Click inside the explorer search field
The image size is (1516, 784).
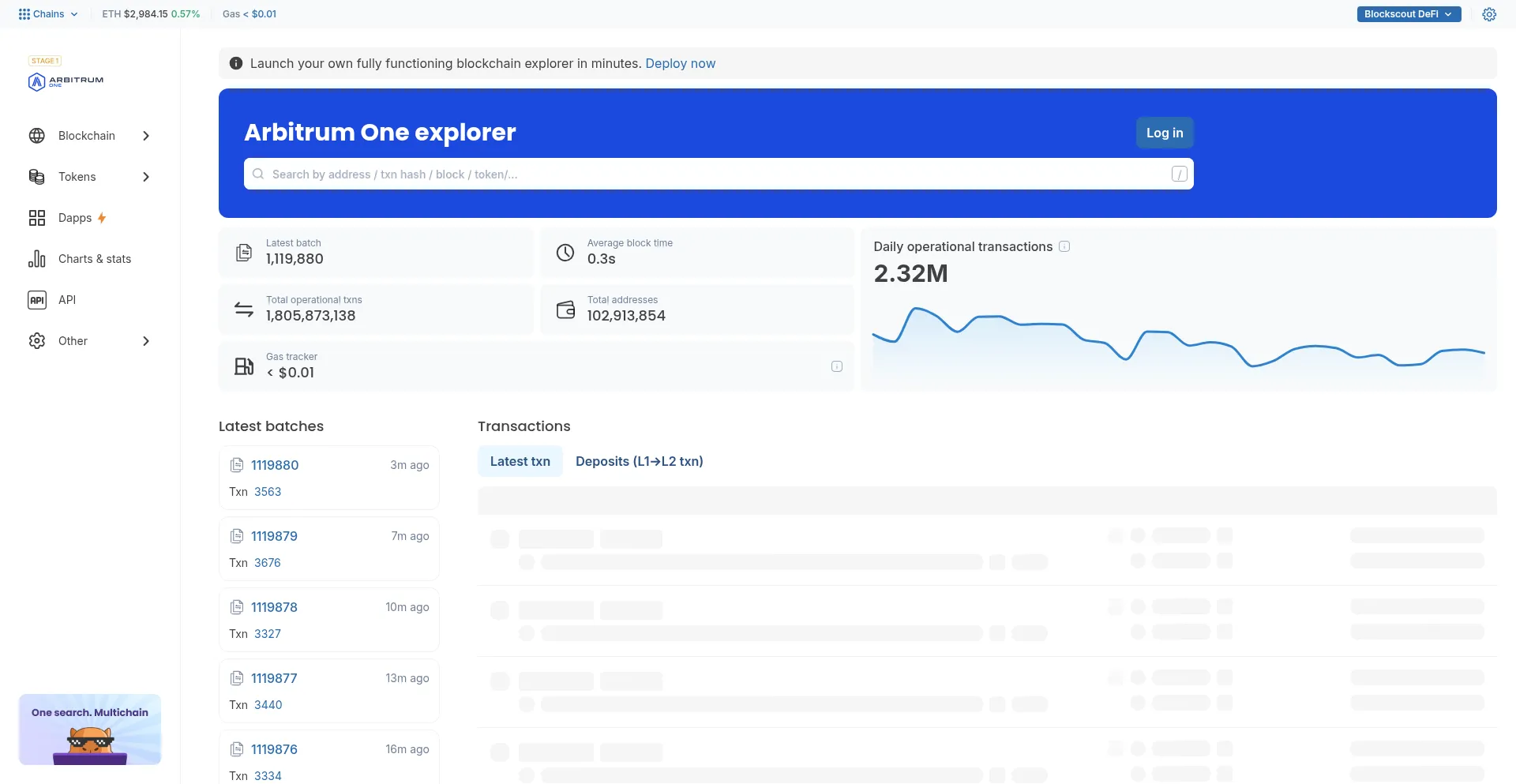[x=711, y=174]
